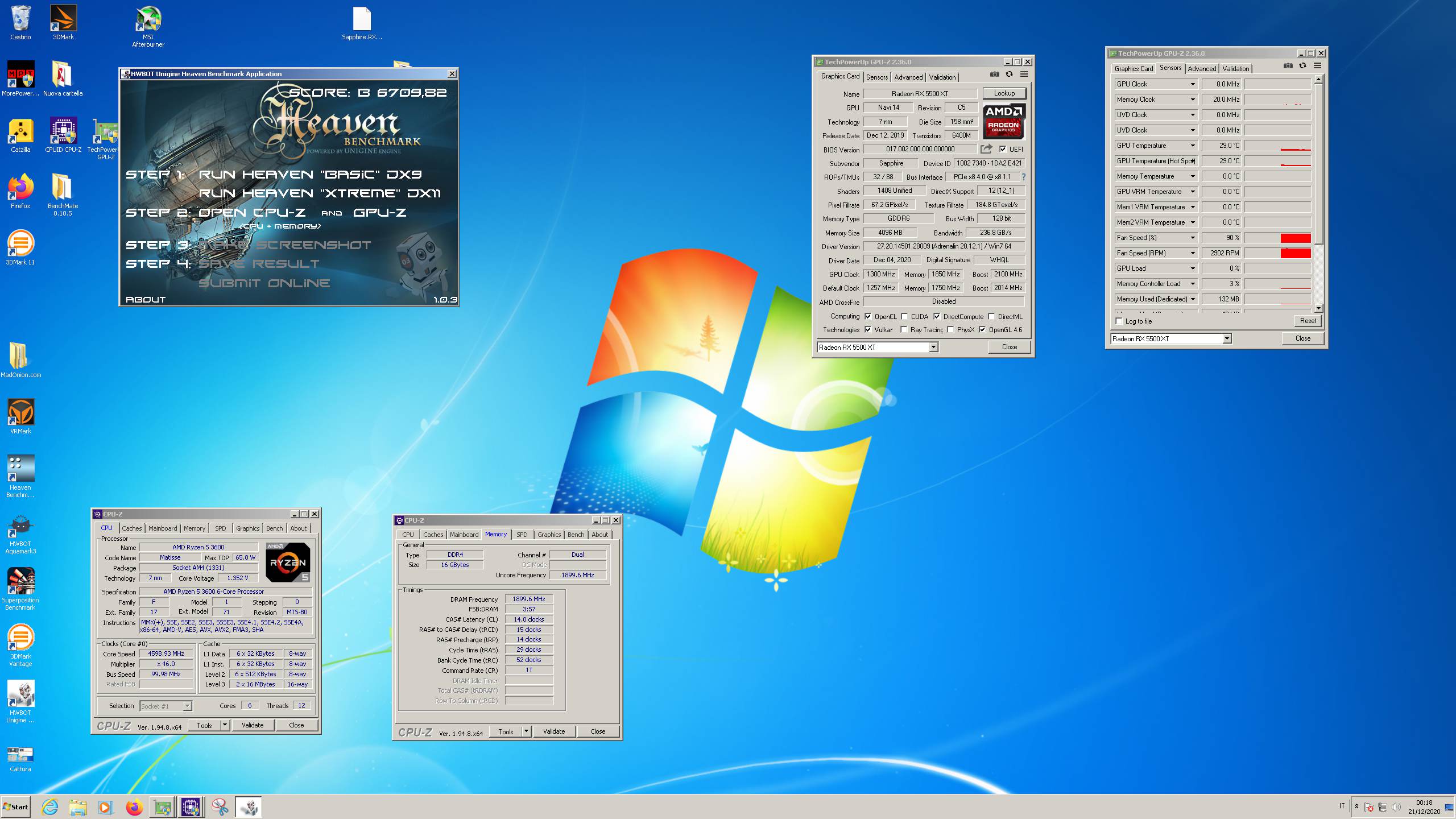Open Internet Explorer from the taskbar
The width and height of the screenshot is (1456, 819).
pos(50,806)
